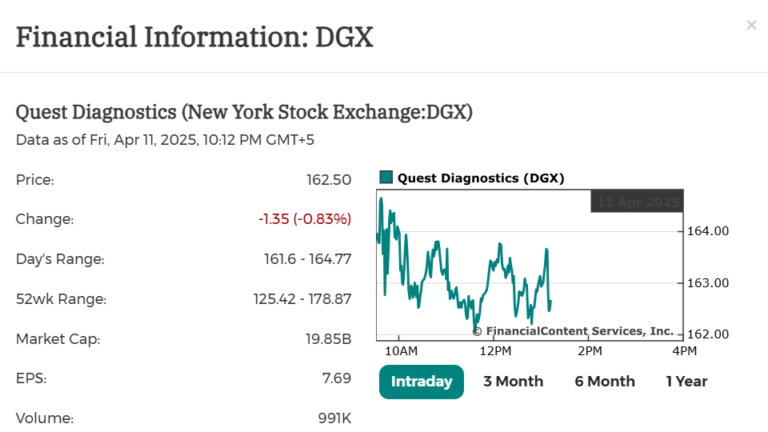The width and height of the screenshot is (768, 432).
Task: Switch to the 6 Month chart
Action: pos(604,381)
